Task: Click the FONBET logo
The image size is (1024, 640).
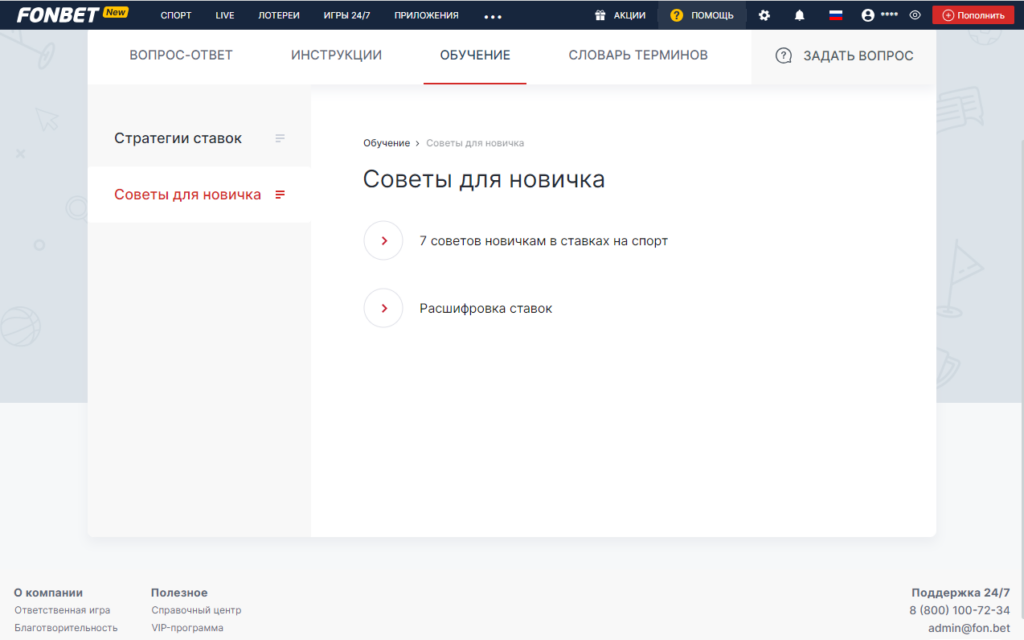Action: point(57,14)
